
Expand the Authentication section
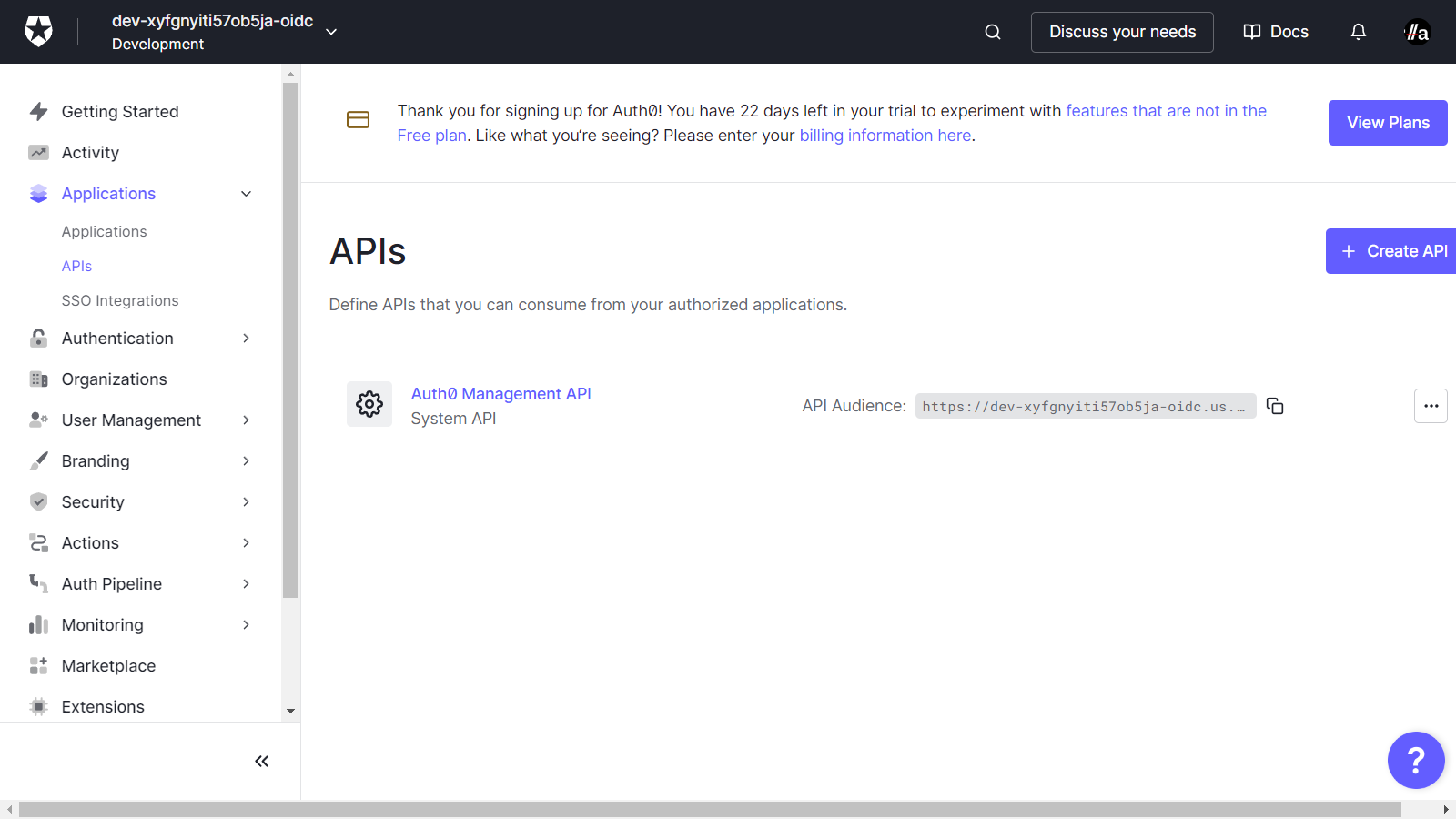pyautogui.click(x=246, y=339)
